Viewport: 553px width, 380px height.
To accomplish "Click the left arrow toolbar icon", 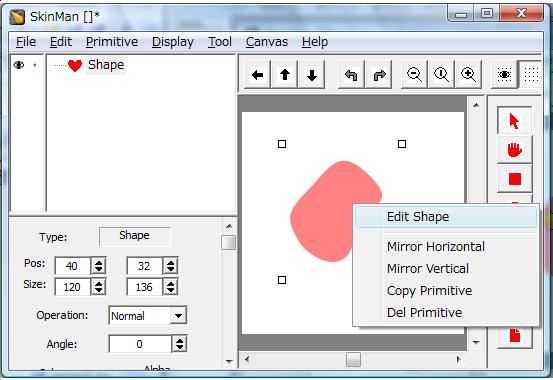I will [257, 74].
